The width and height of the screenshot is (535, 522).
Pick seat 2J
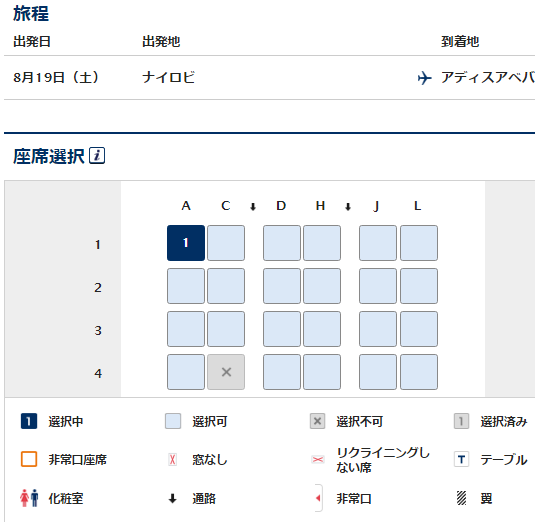[378, 286]
